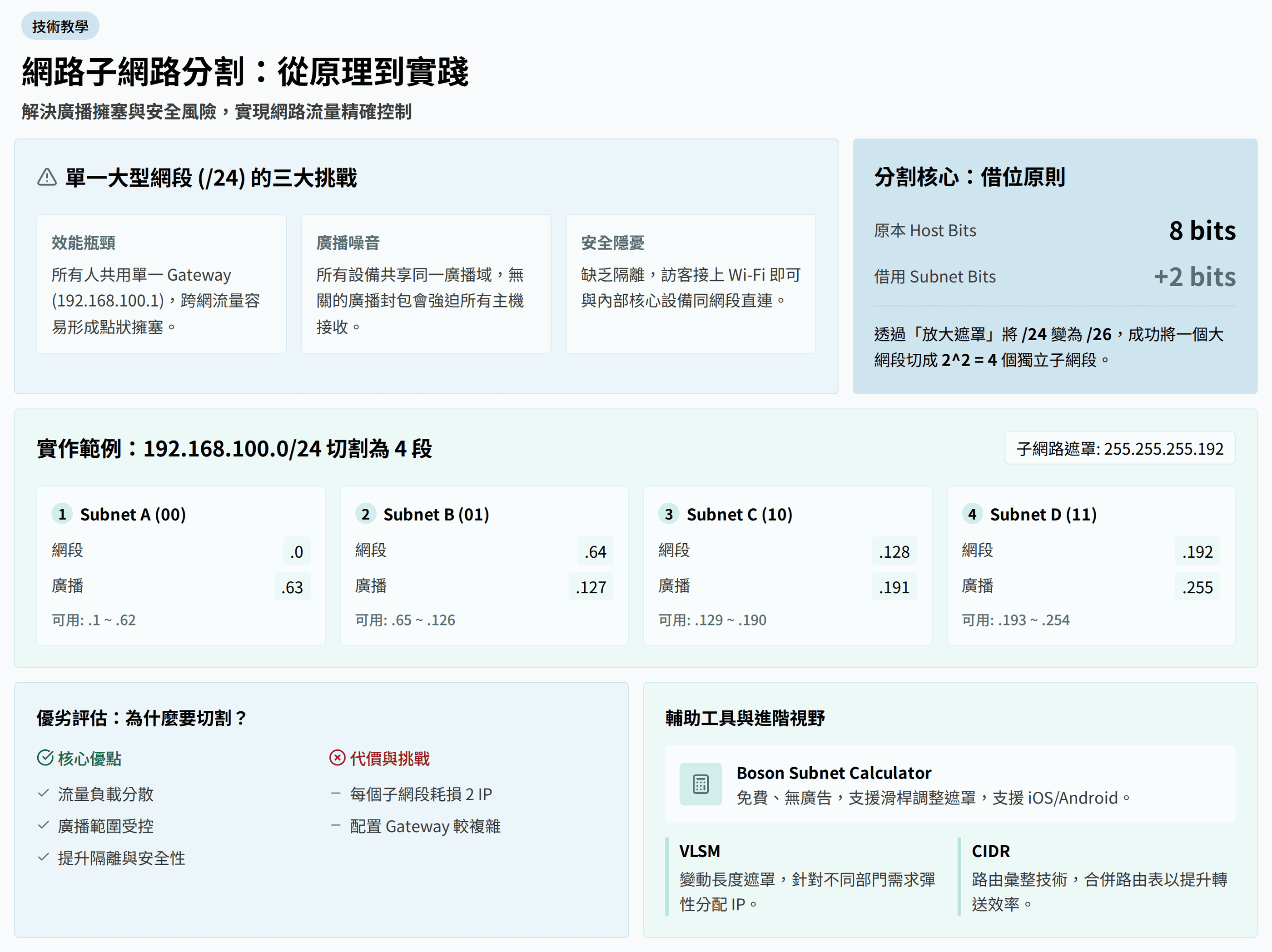Click the number 3 badge for Subnet C
The image size is (1272, 952).
tap(669, 514)
